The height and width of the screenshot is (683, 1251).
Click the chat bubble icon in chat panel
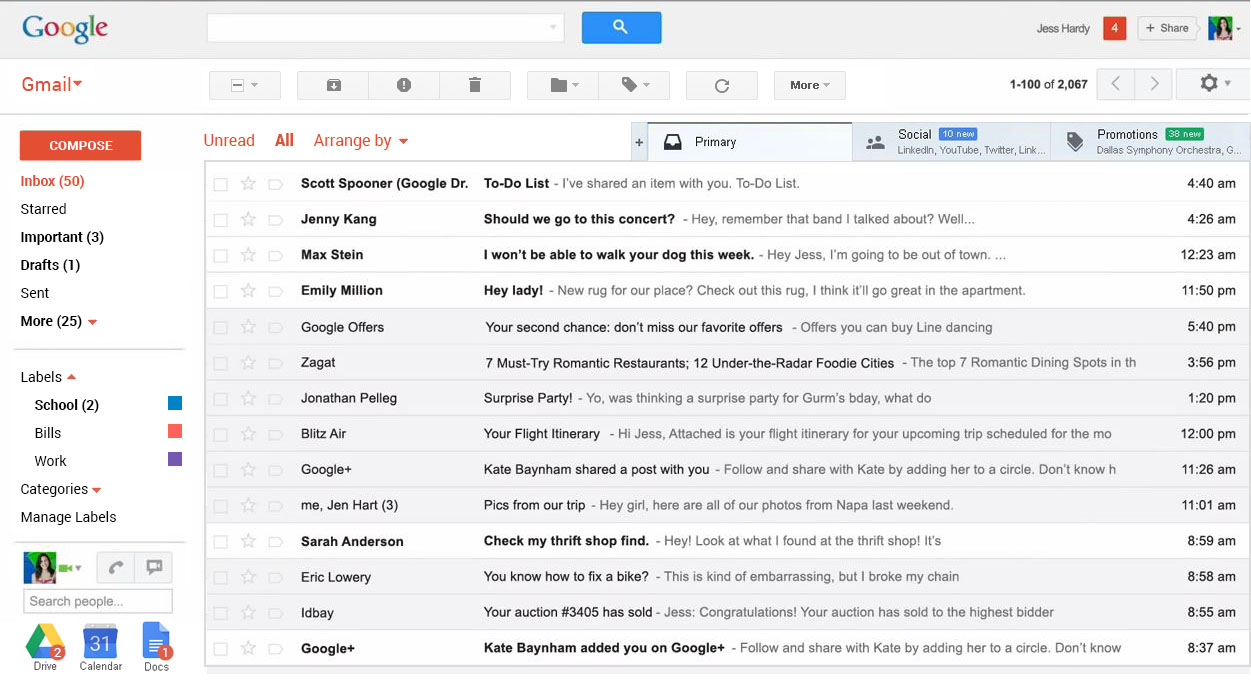click(x=154, y=567)
